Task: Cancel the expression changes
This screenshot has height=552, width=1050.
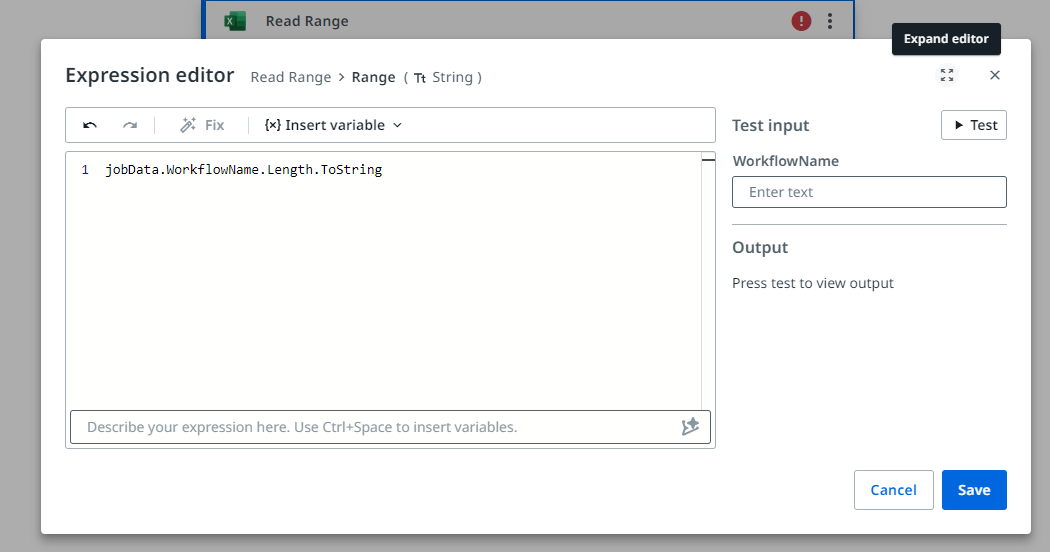Action: (893, 490)
